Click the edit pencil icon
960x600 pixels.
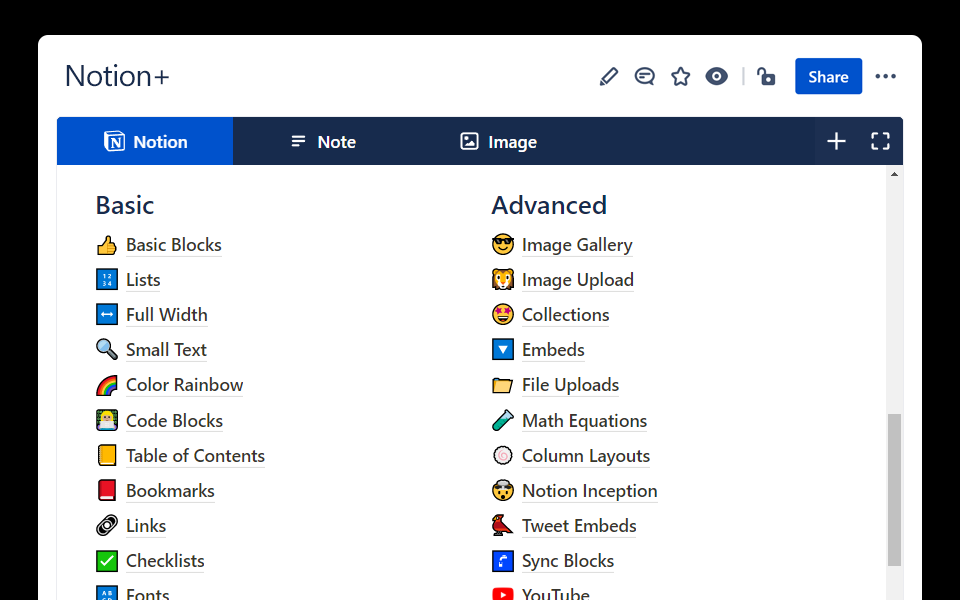click(608, 77)
